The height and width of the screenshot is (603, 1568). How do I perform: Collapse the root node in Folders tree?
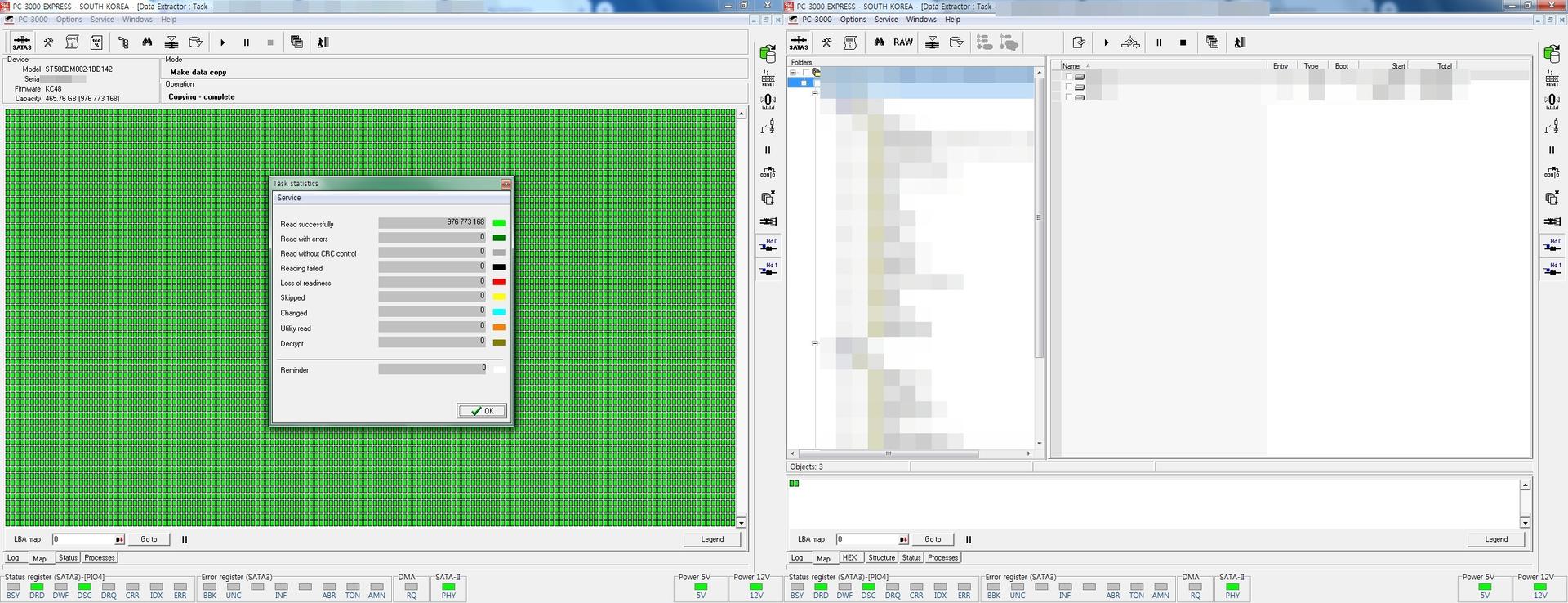[792, 73]
